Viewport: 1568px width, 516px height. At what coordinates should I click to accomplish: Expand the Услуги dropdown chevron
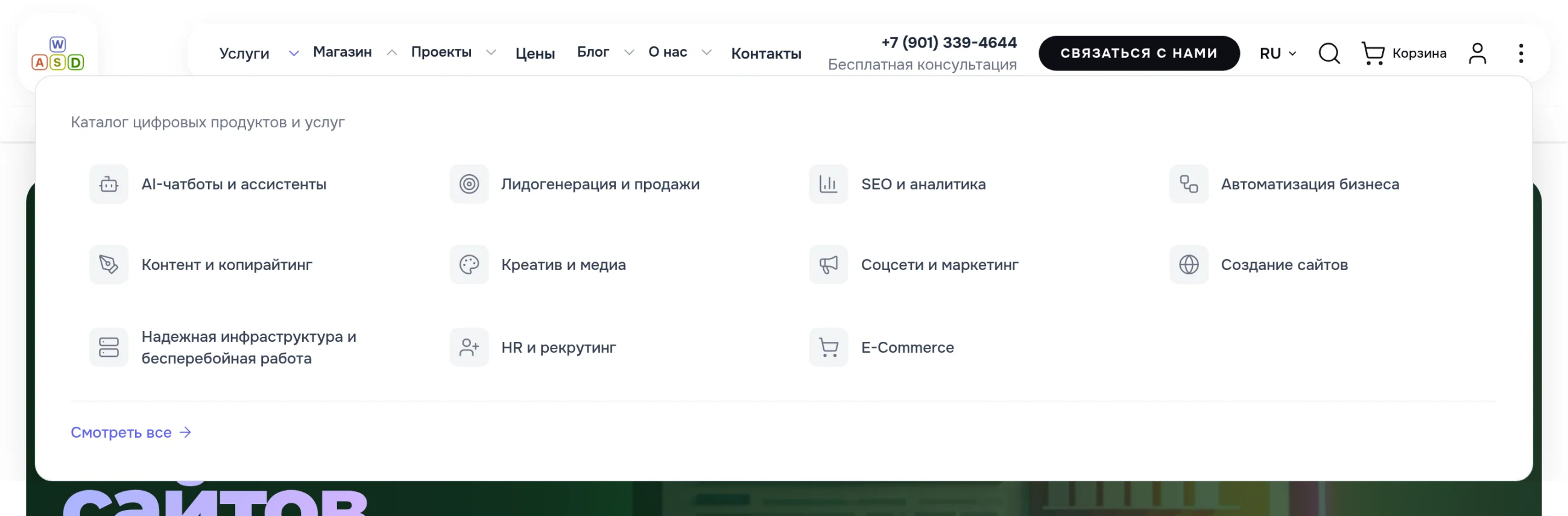[293, 54]
